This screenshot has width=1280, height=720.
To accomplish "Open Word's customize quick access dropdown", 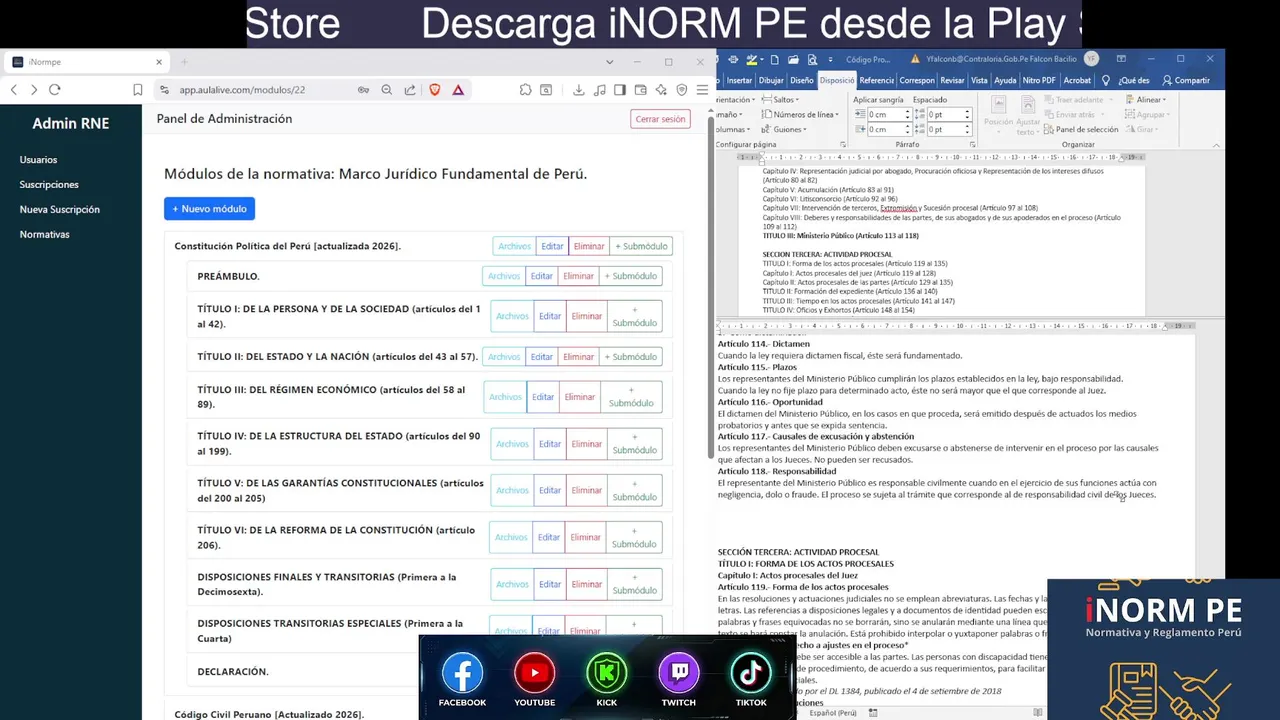I will [x=831, y=59].
